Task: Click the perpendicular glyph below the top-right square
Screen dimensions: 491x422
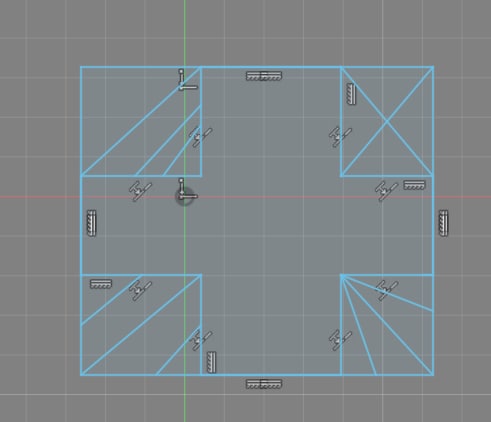Action: tap(386, 191)
